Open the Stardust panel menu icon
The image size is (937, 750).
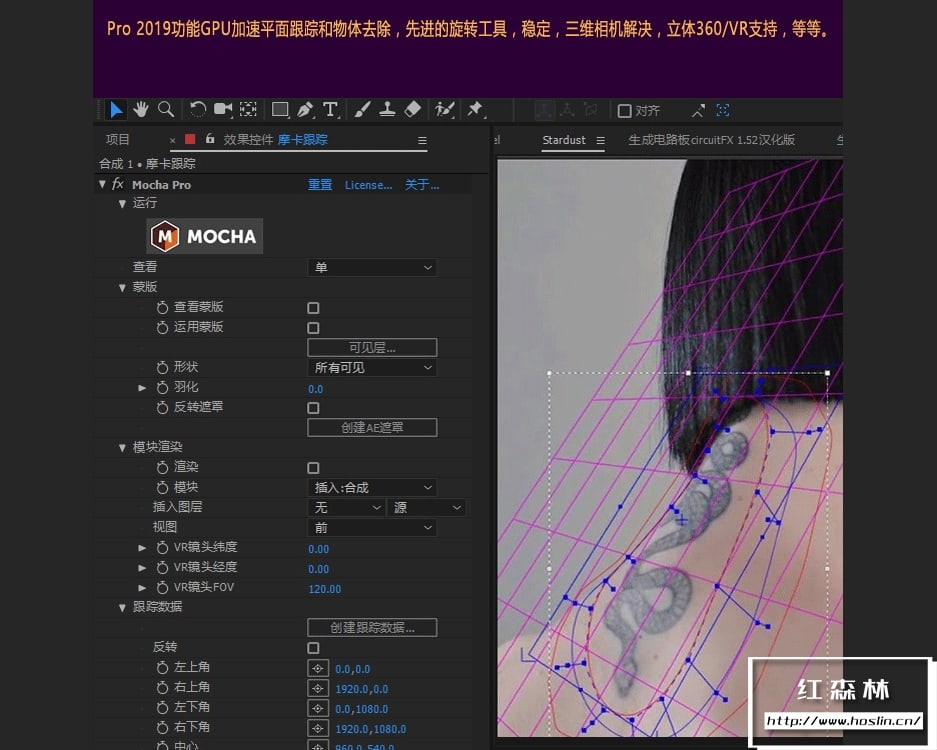pyautogui.click(x=601, y=140)
